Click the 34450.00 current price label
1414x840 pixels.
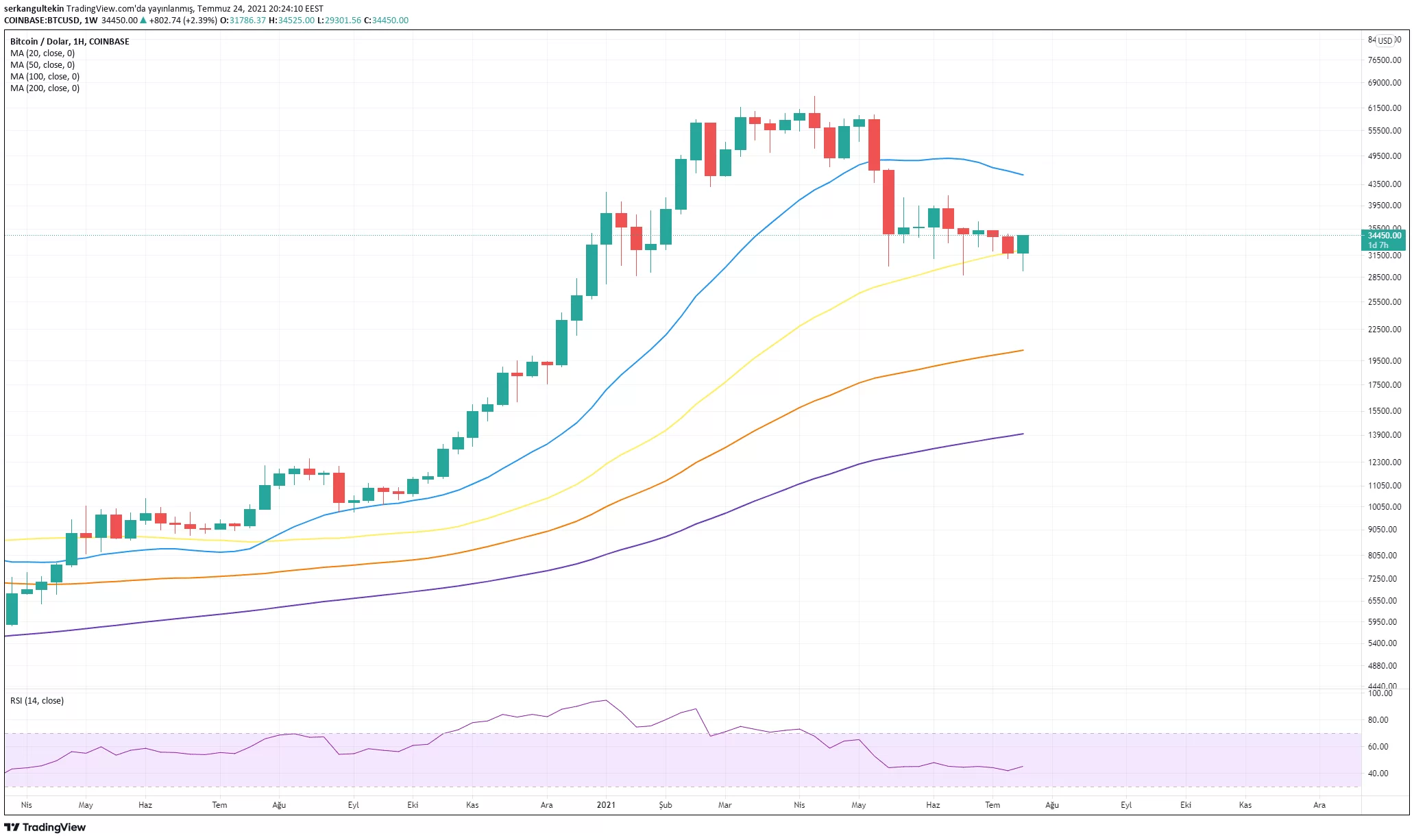tap(1383, 236)
